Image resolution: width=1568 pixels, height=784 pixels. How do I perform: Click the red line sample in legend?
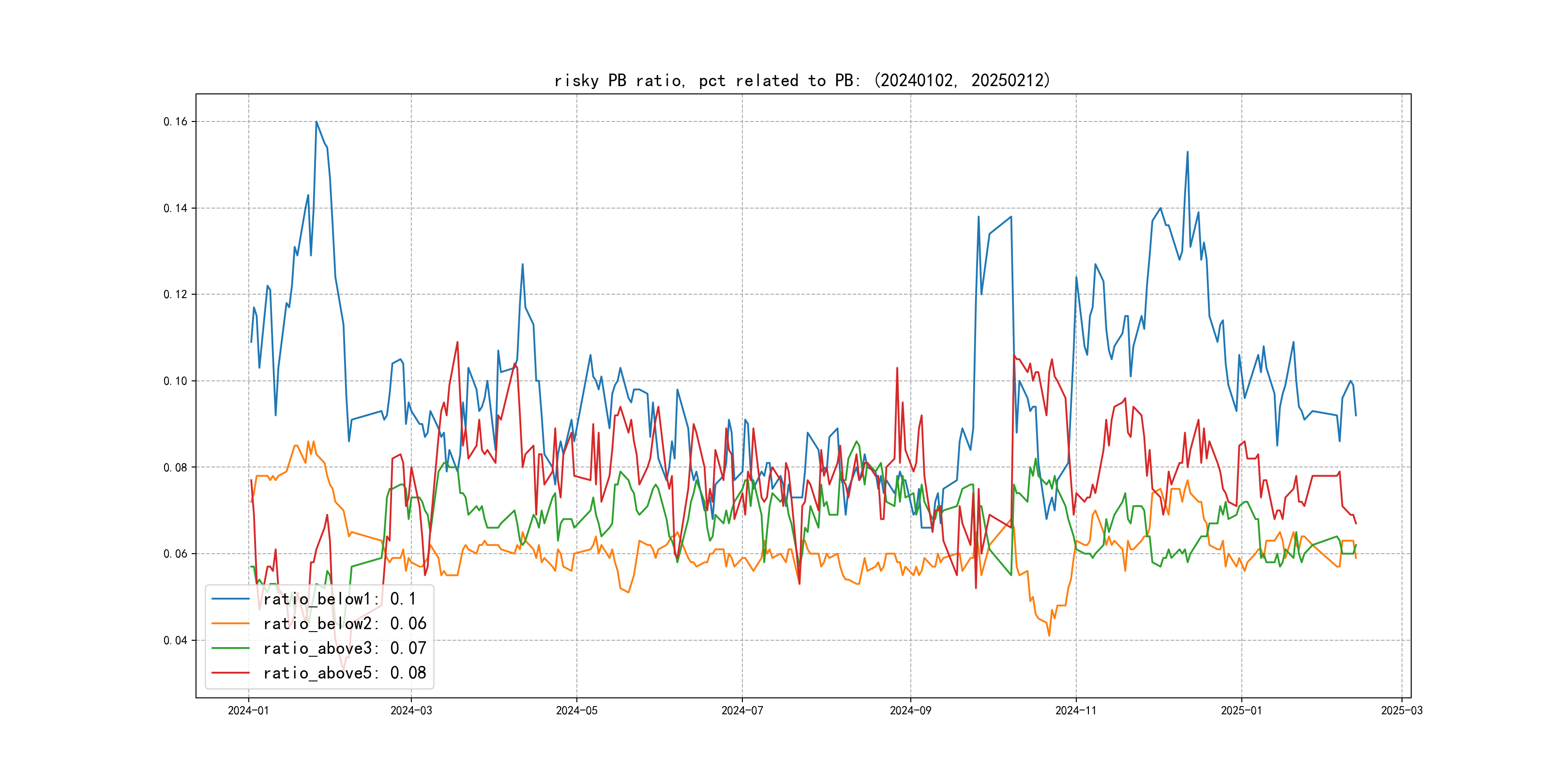click(x=230, y=673)
